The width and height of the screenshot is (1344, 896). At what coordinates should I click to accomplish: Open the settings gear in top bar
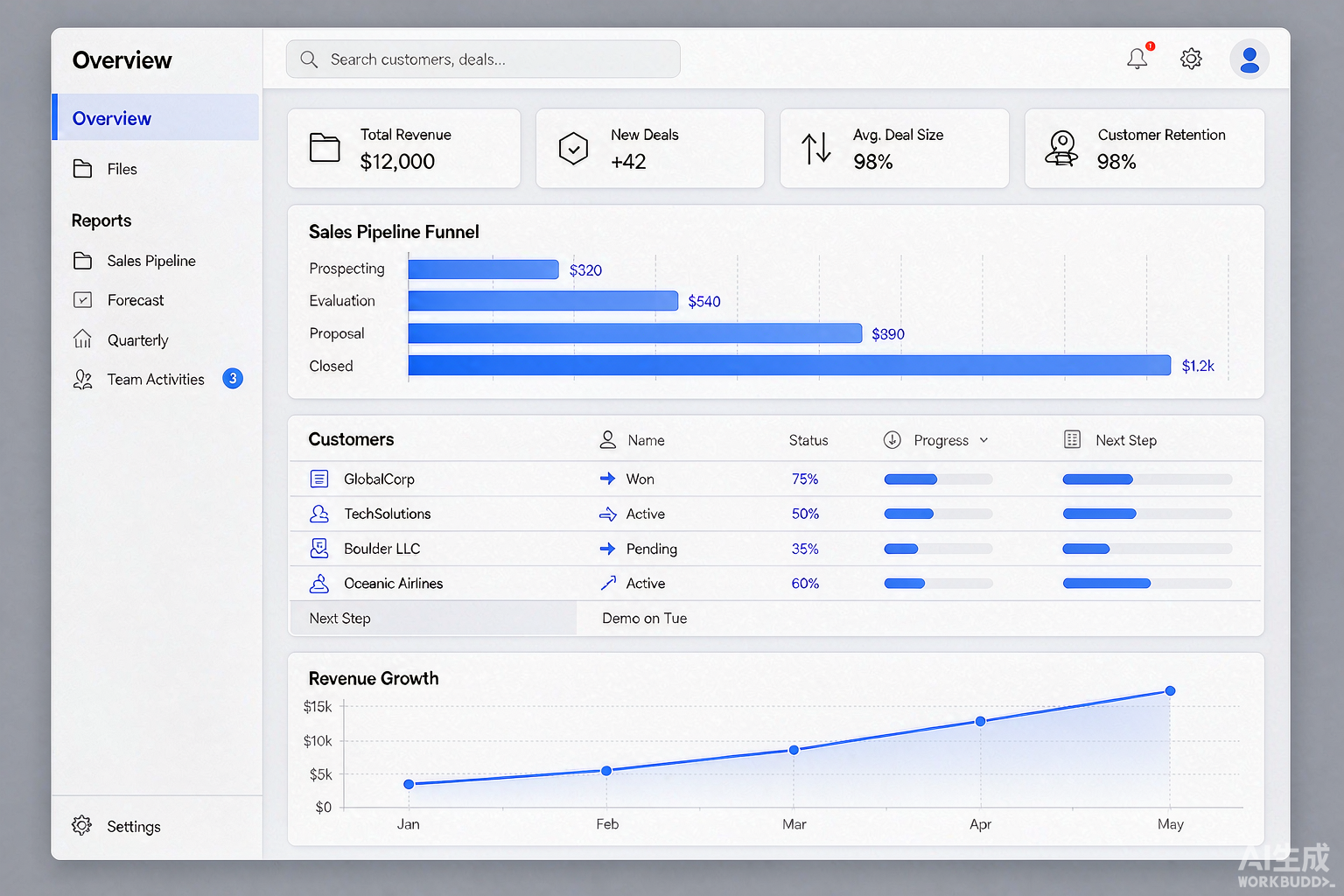1191,59
